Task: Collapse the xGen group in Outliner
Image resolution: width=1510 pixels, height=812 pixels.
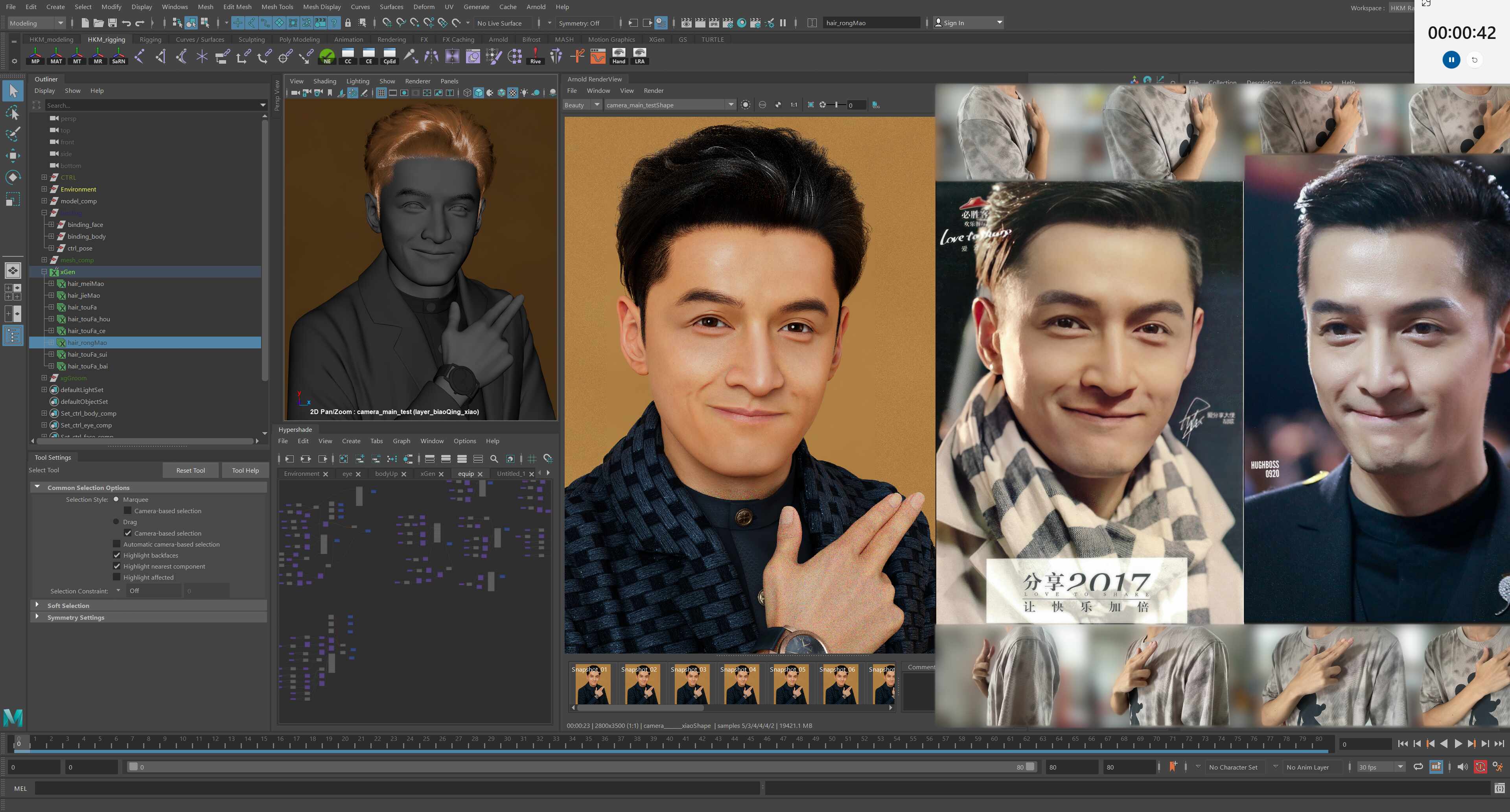Action: pyautogui.click(x=44, y=272)
